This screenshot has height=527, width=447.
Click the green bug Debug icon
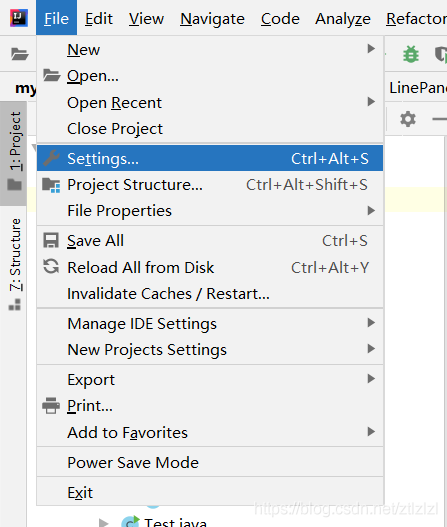point(410,54)
